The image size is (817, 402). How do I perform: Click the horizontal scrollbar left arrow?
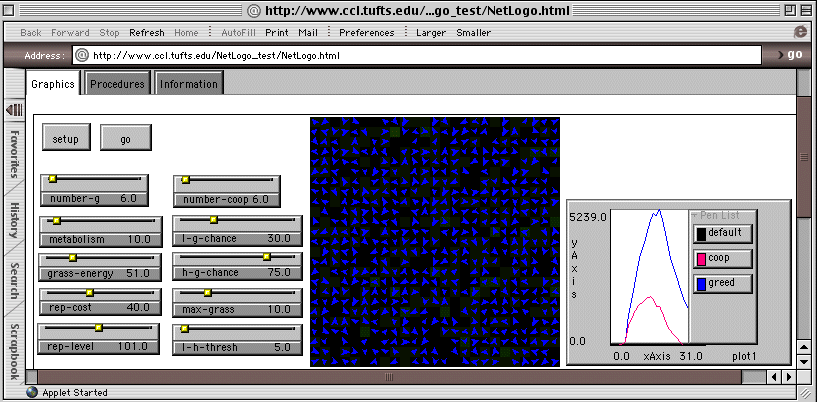772,378
